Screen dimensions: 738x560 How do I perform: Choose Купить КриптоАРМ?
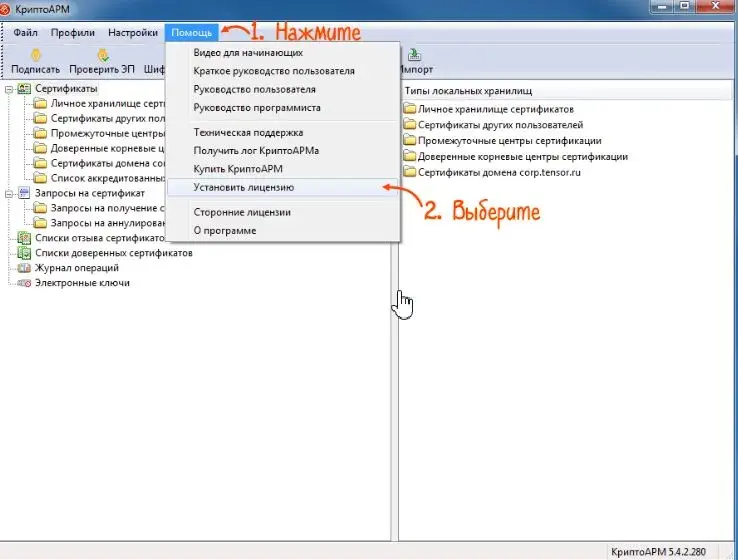(283, 169)
